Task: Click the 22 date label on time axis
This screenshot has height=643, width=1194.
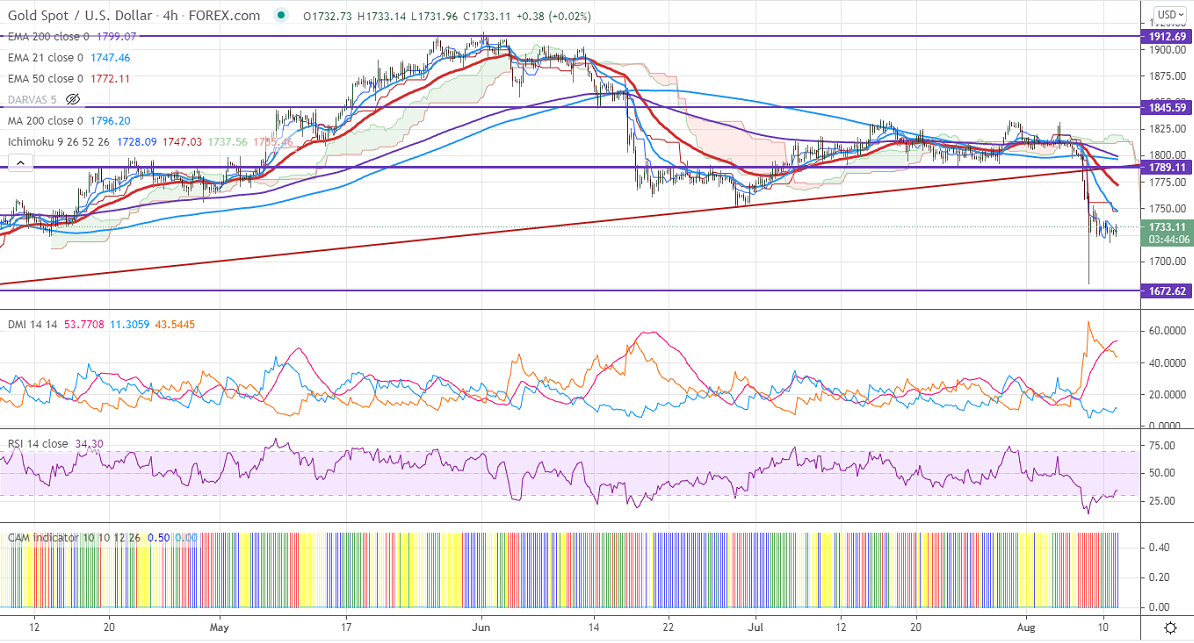Action: click(x=669, y=628)
